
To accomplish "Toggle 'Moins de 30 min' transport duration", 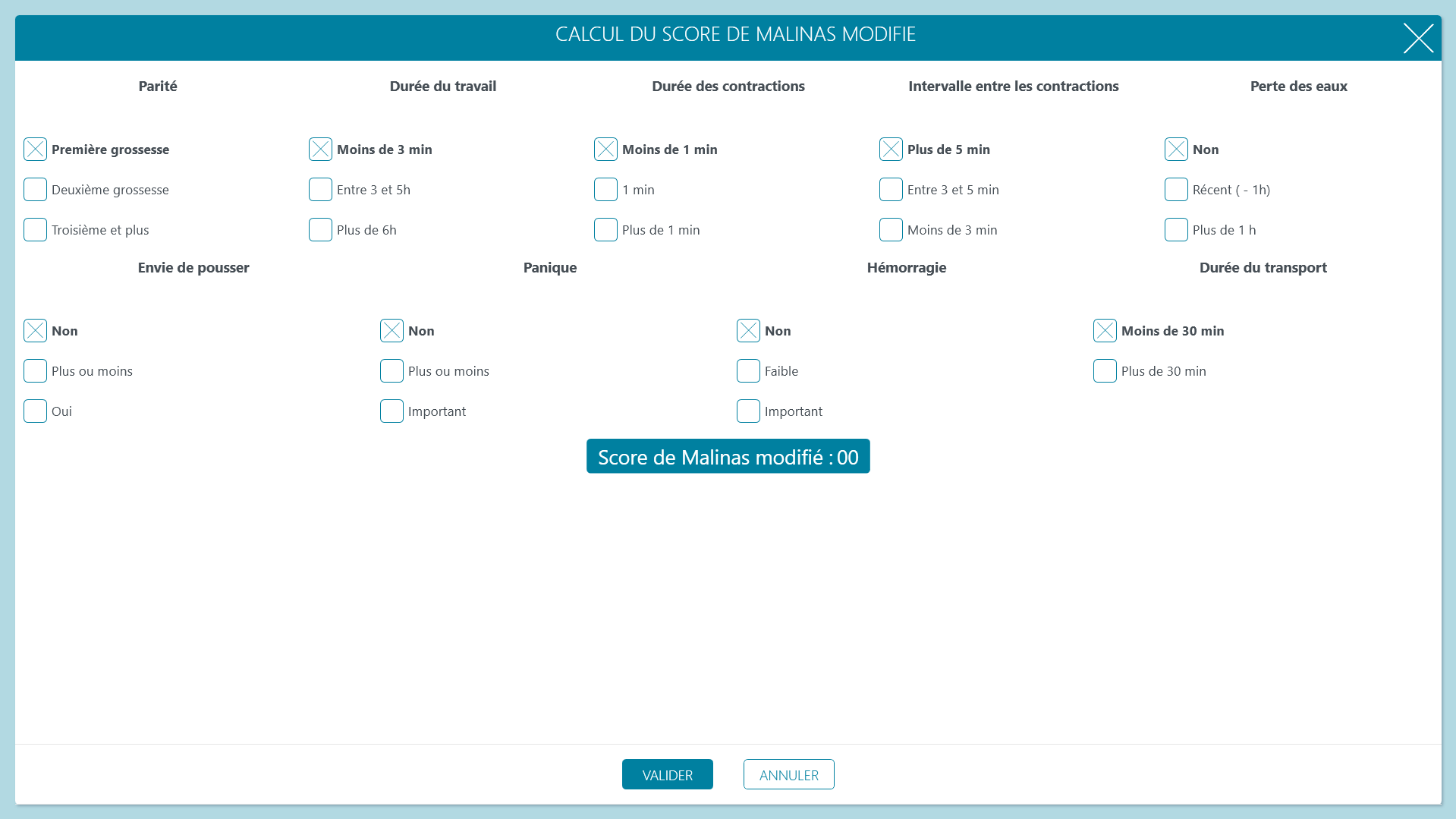I will coord(1105,331).
